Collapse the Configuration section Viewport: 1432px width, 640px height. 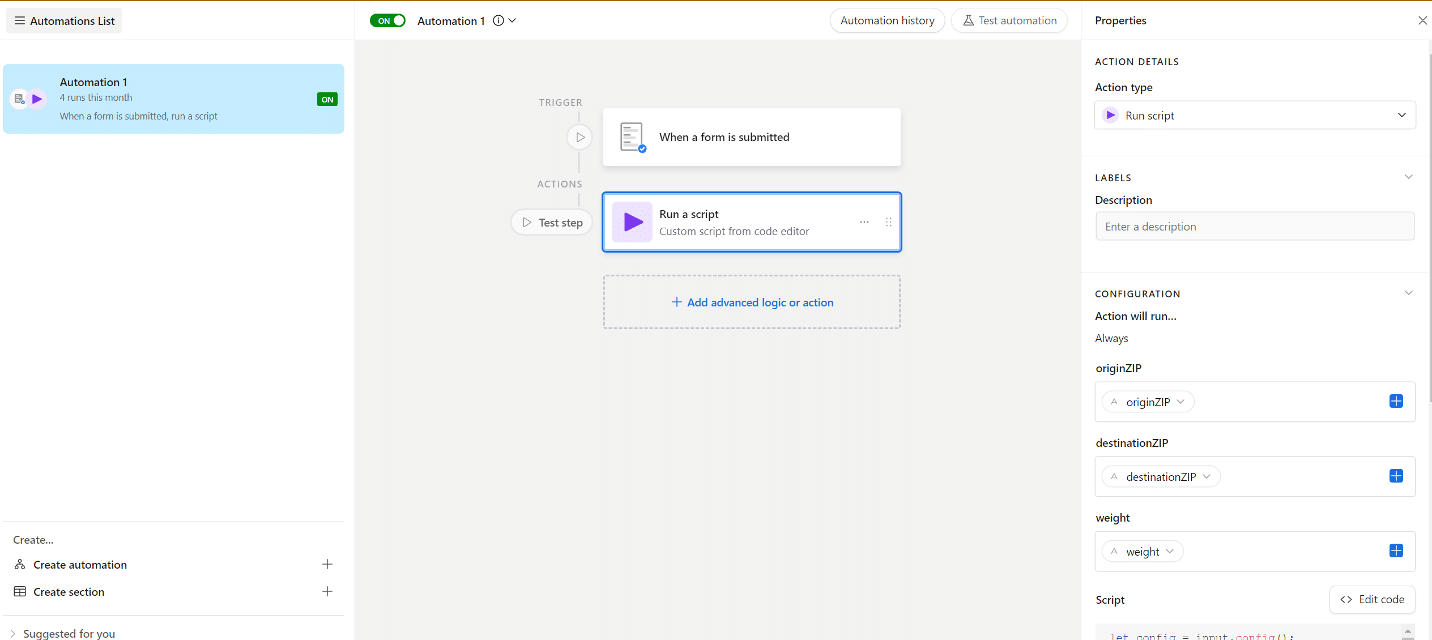tap(1408, 293)
